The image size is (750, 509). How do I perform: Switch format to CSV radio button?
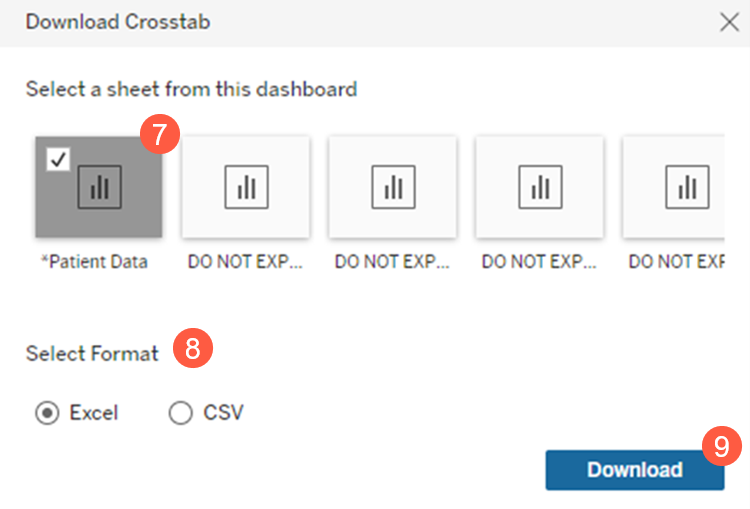pyautogui.click(x=180, y=413)
